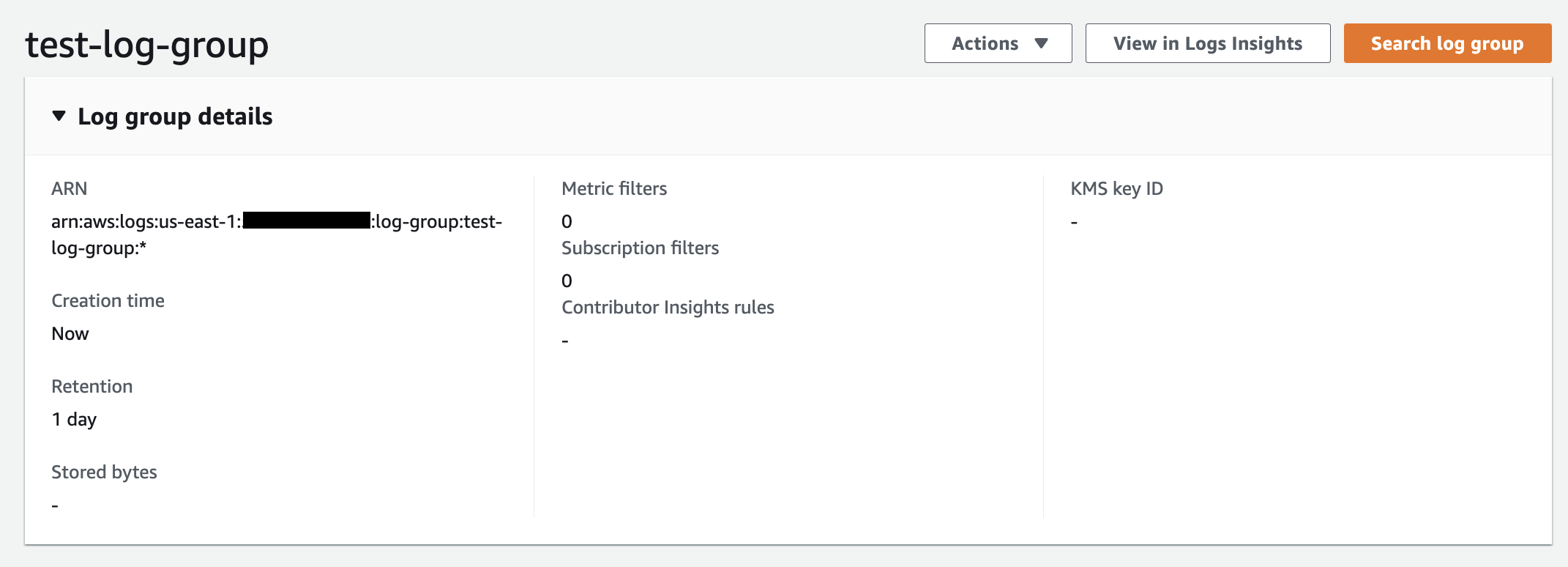Viewport: 1568px width, 567px height.
Task: Click the Metric filters count value
Action: (567, 222)
